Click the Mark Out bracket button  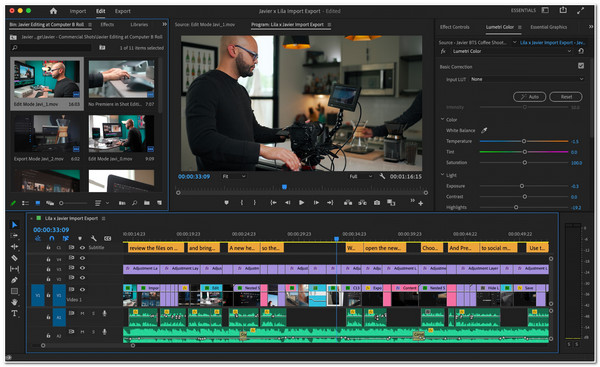click(x=254, y=203)
